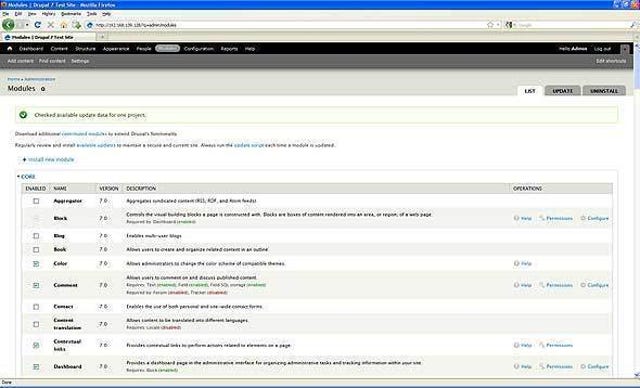Screen dimensions: 640x388
Task: Go to browser home page icon
Action: coord(64,25)
